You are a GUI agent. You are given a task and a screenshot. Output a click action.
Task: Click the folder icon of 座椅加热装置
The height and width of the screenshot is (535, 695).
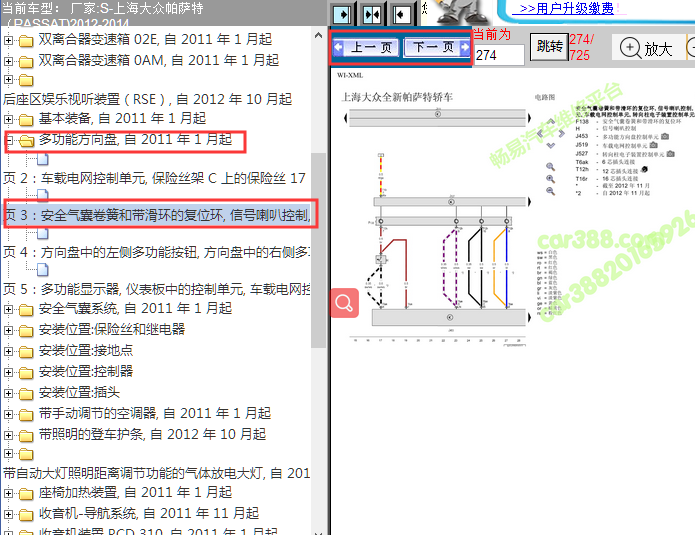pyautogui.click(x=26, y=493)
